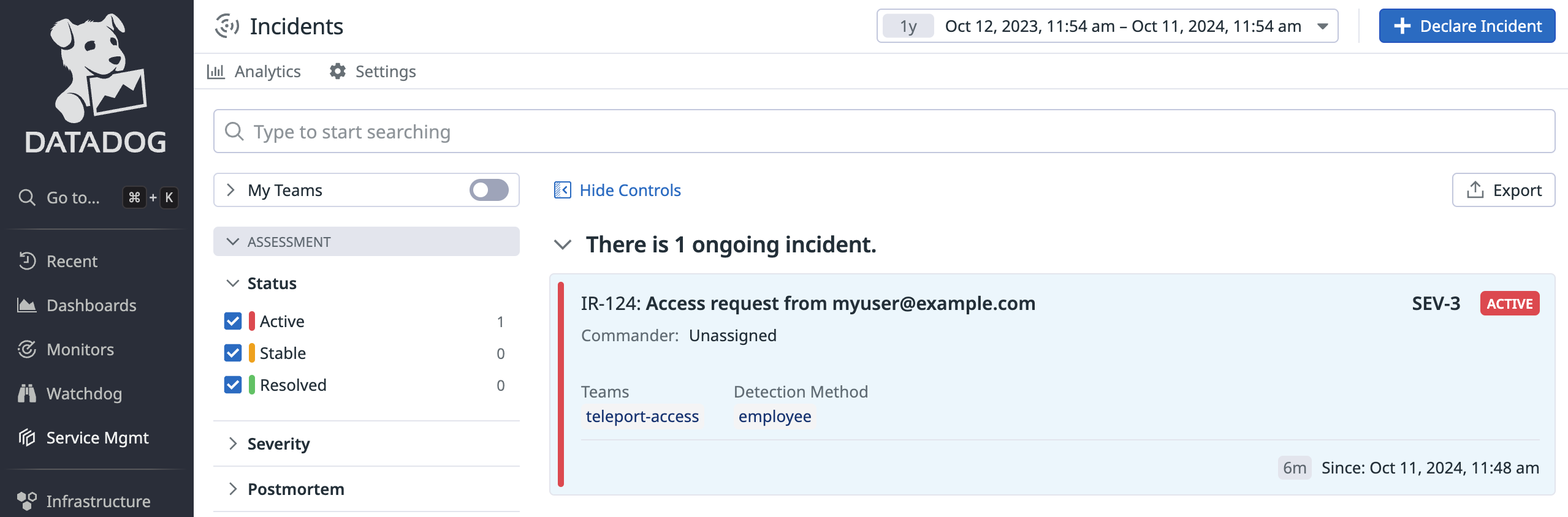Image resolution: width=1568 pixels, height=517 pixels.
Task: Toggle the My Teams switch
Action: [489, 190]
